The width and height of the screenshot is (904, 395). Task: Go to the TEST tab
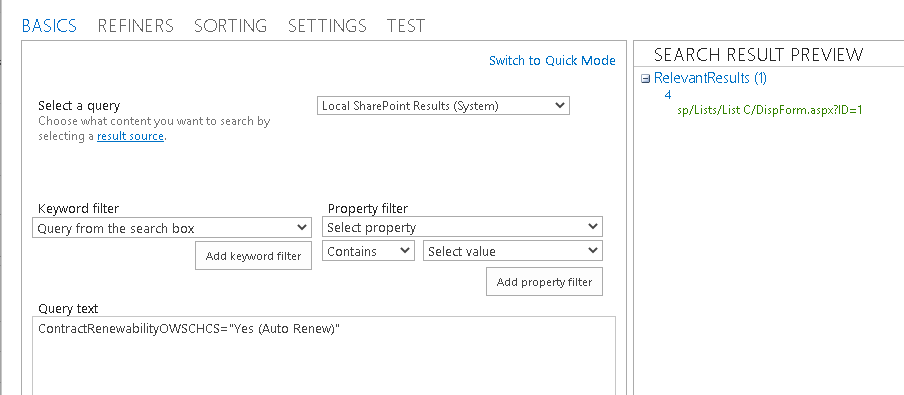pos(406,26)
